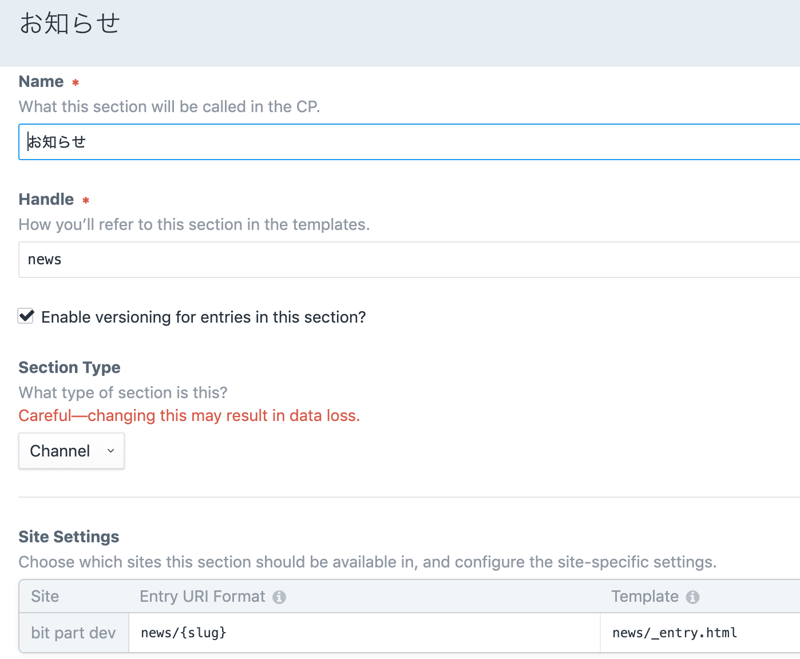Click the Template column header text
The height and width of the screenshot is (659, 800).
(x=645, y=596)
